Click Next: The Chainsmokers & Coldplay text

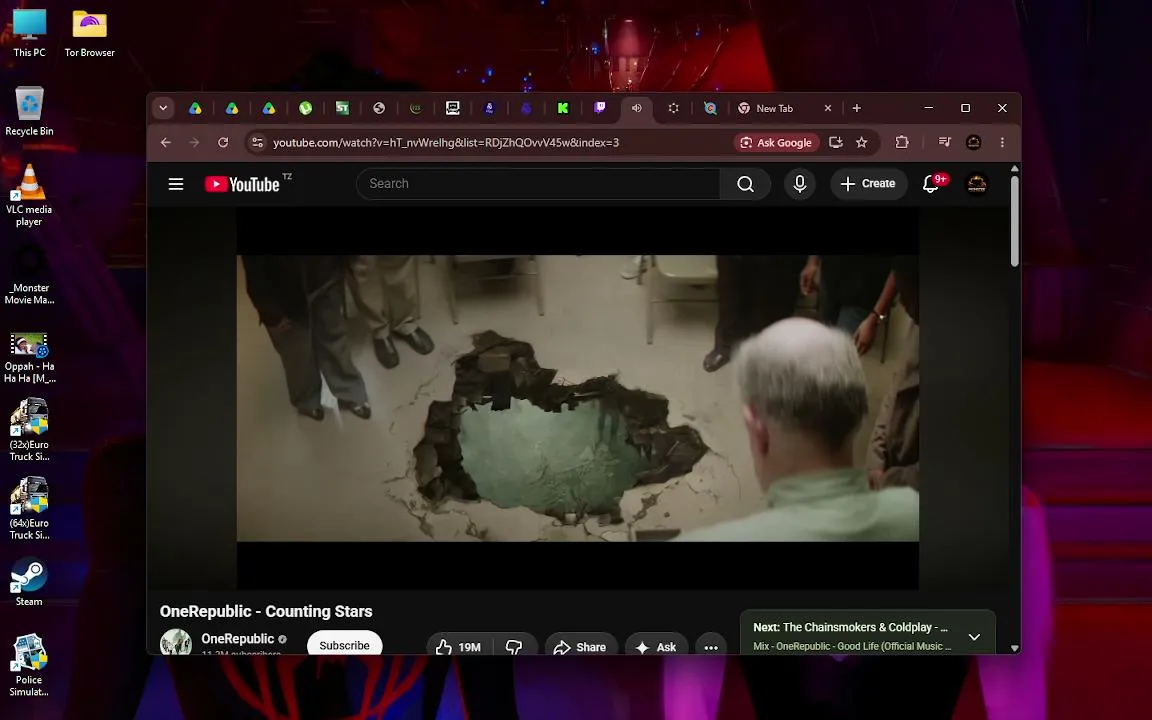point(850,627)
